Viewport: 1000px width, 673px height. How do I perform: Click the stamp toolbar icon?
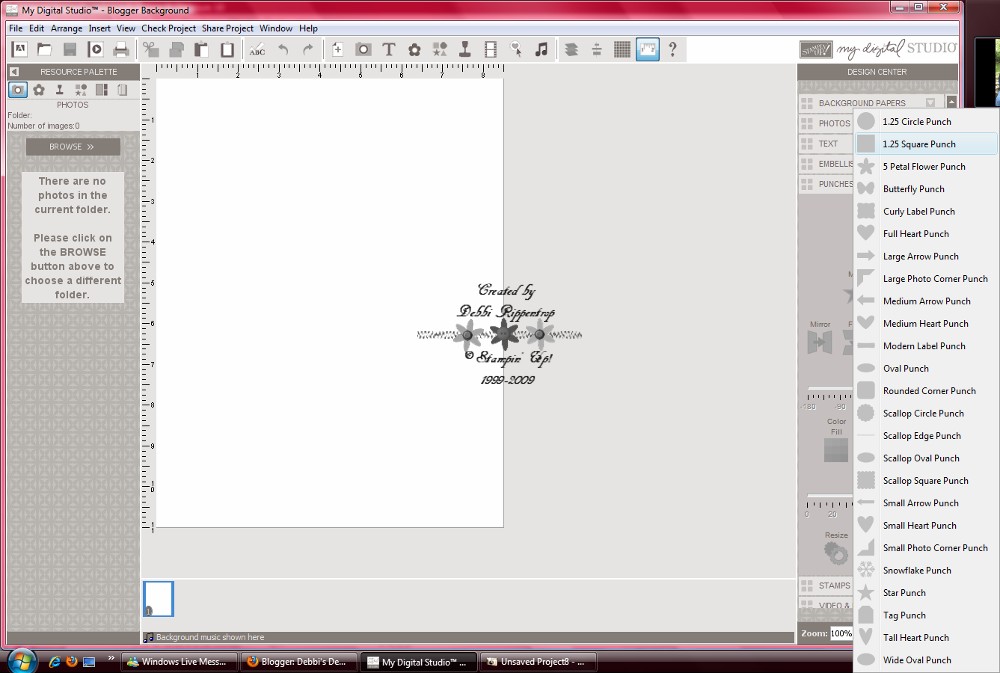pos(465,49)
